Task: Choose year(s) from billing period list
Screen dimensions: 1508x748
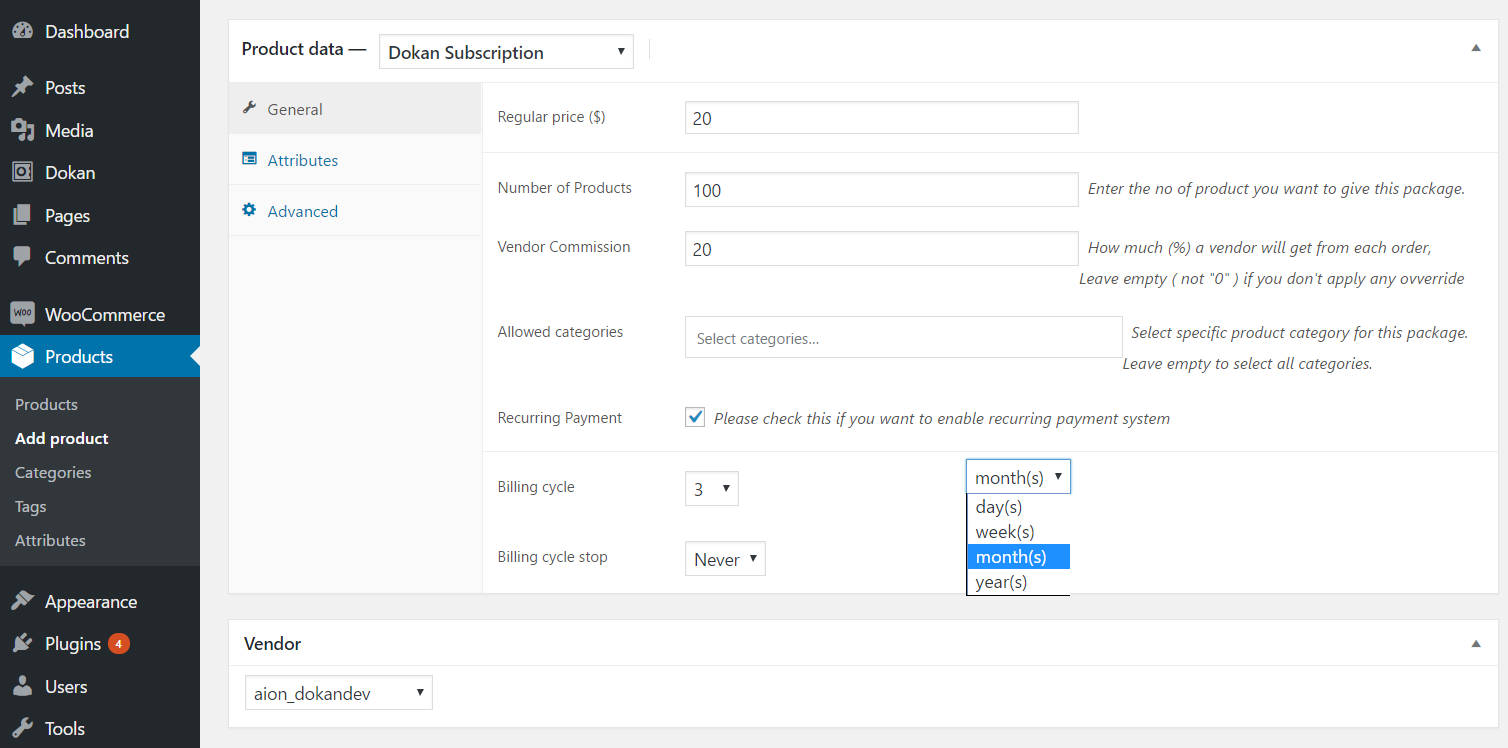Action: (x=1018, y=582)
